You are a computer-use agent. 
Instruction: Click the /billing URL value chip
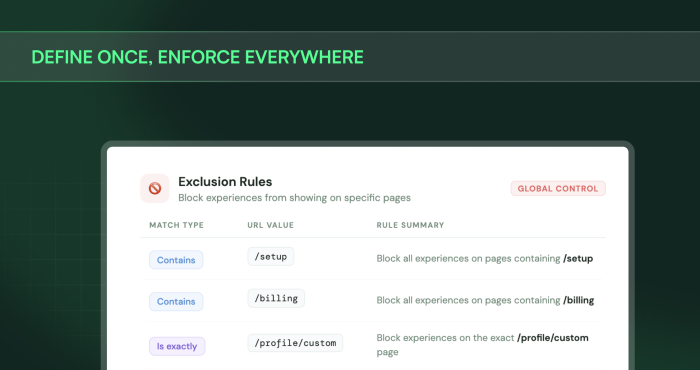276,298
